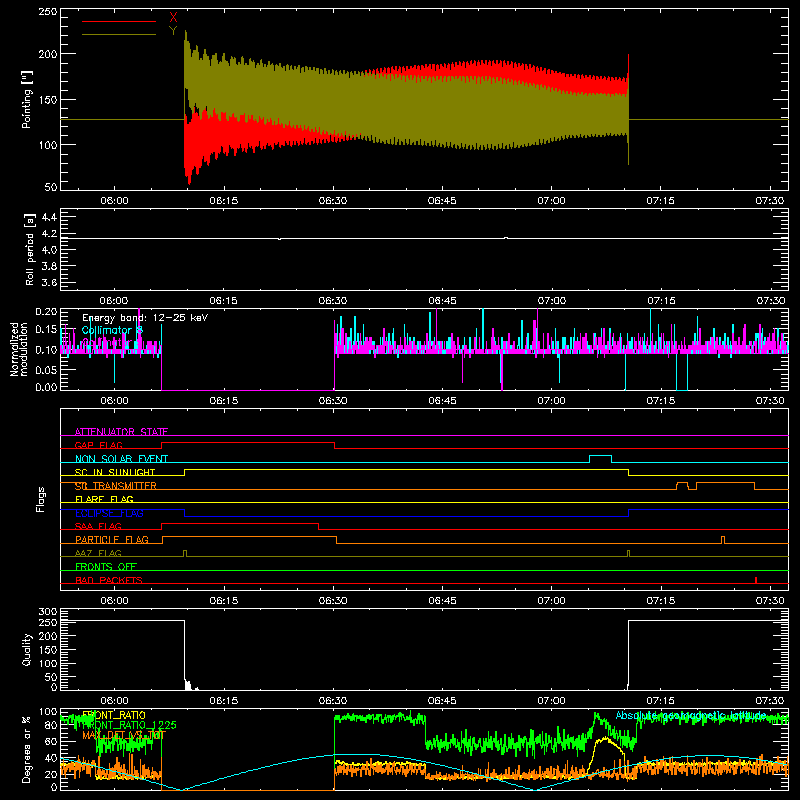800x800 pixels.
Task: Click the 07:30 time label under the Pointing plot
Action: click(770, 201)
